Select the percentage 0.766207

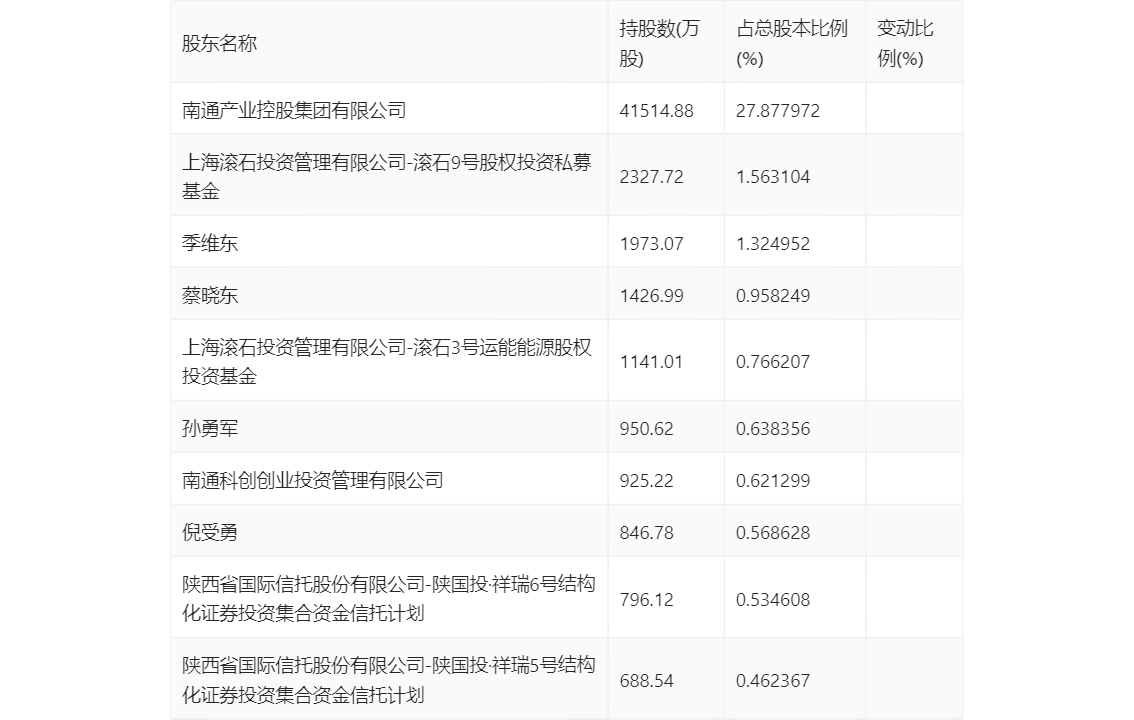[772, 361]
